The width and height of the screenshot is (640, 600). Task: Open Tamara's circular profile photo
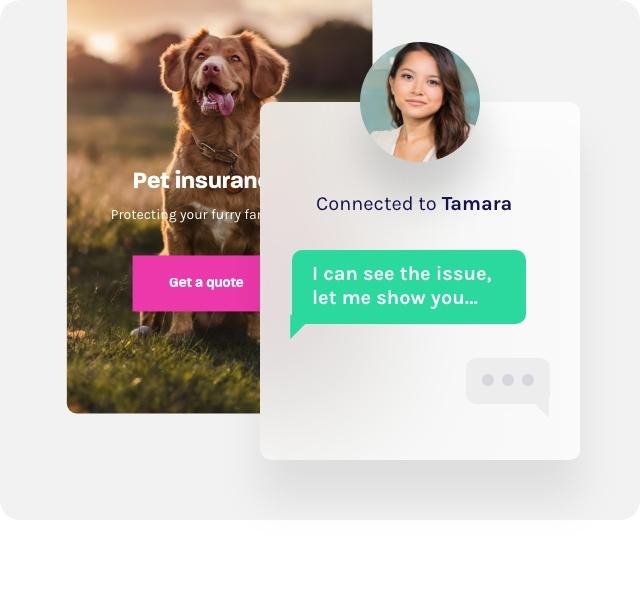(x=420, y=102)
